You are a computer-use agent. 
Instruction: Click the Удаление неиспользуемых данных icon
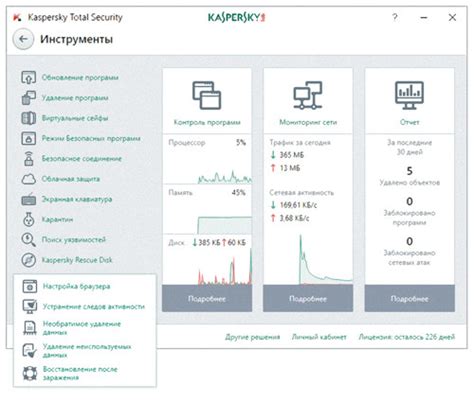pos(30,351)
